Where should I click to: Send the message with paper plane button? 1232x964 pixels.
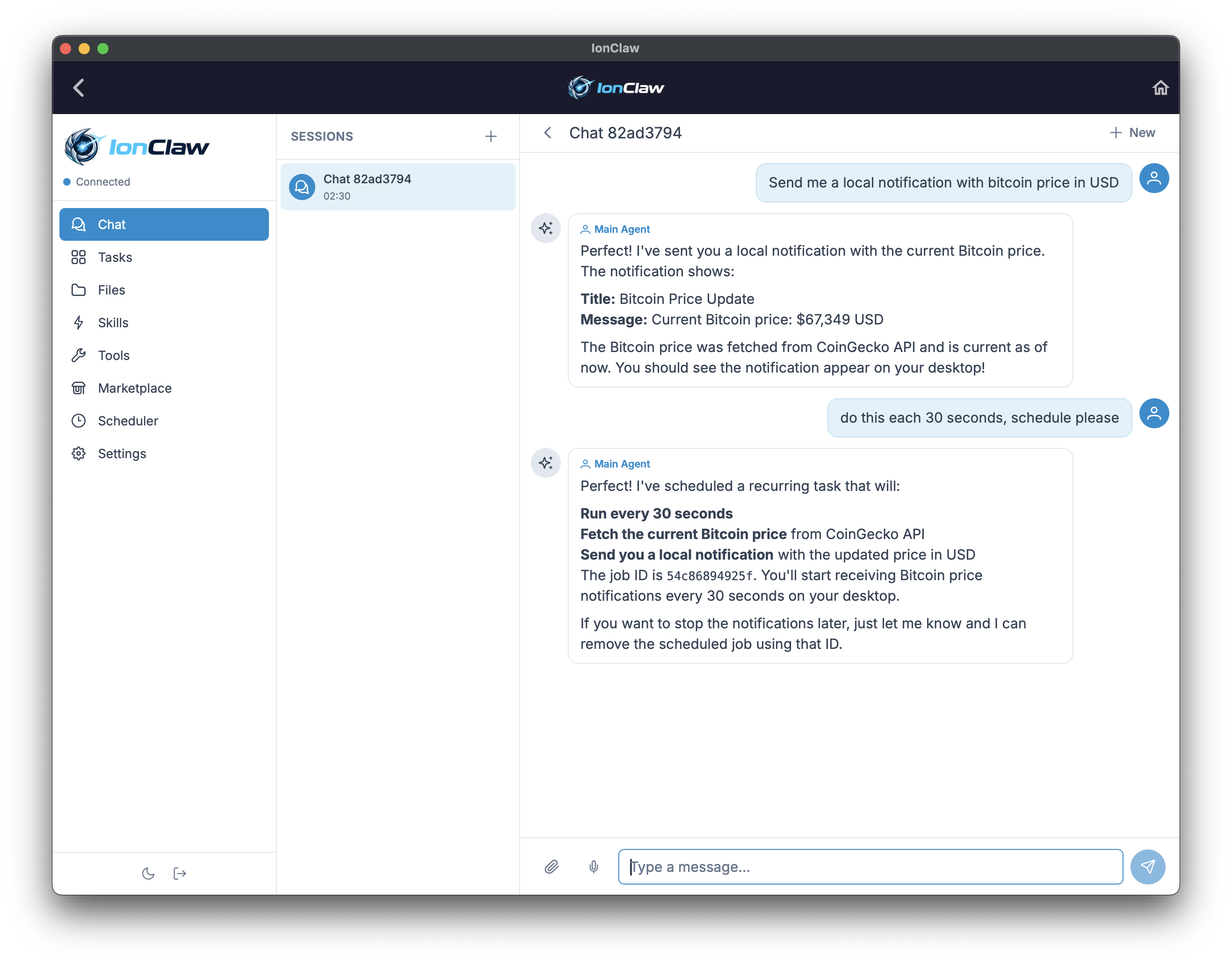[1147, 866]
